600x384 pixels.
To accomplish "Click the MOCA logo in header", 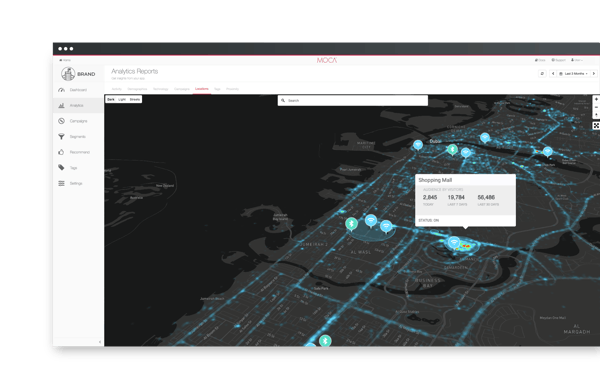I will coord(327,60).
